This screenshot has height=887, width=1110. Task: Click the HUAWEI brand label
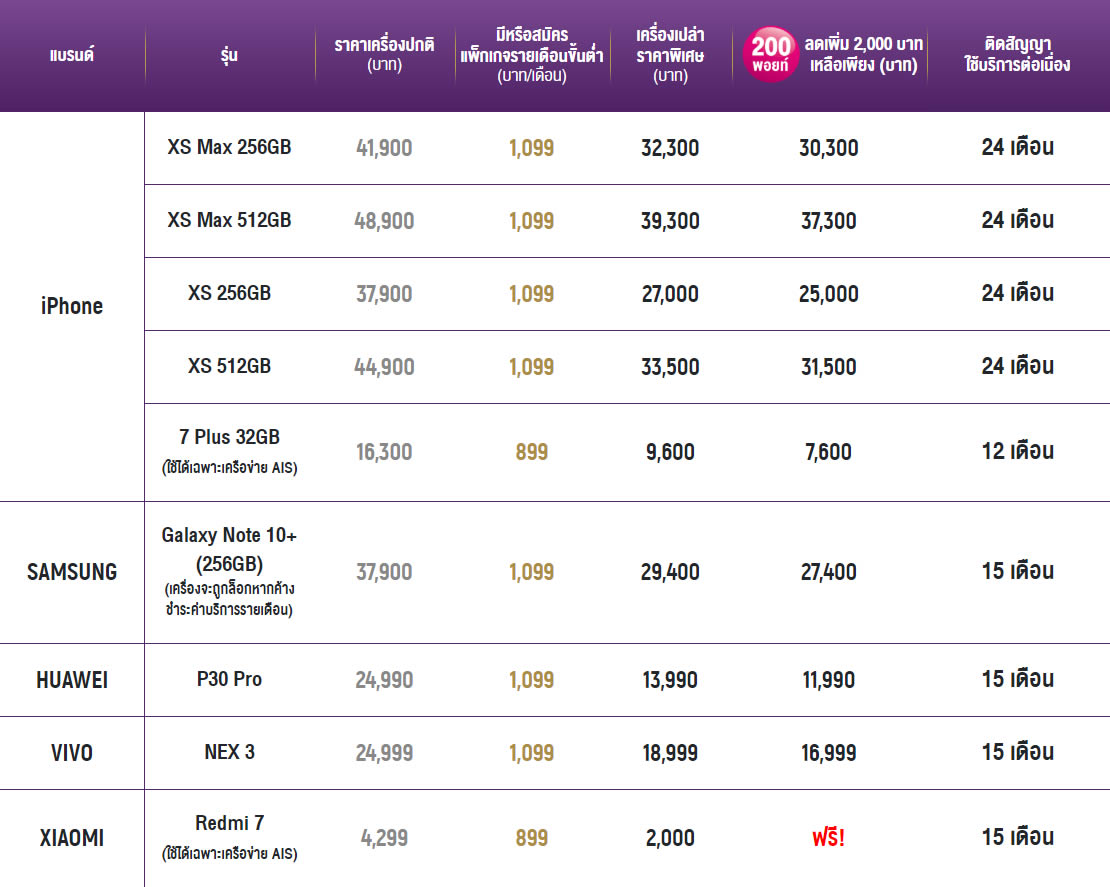coord(72,680)
